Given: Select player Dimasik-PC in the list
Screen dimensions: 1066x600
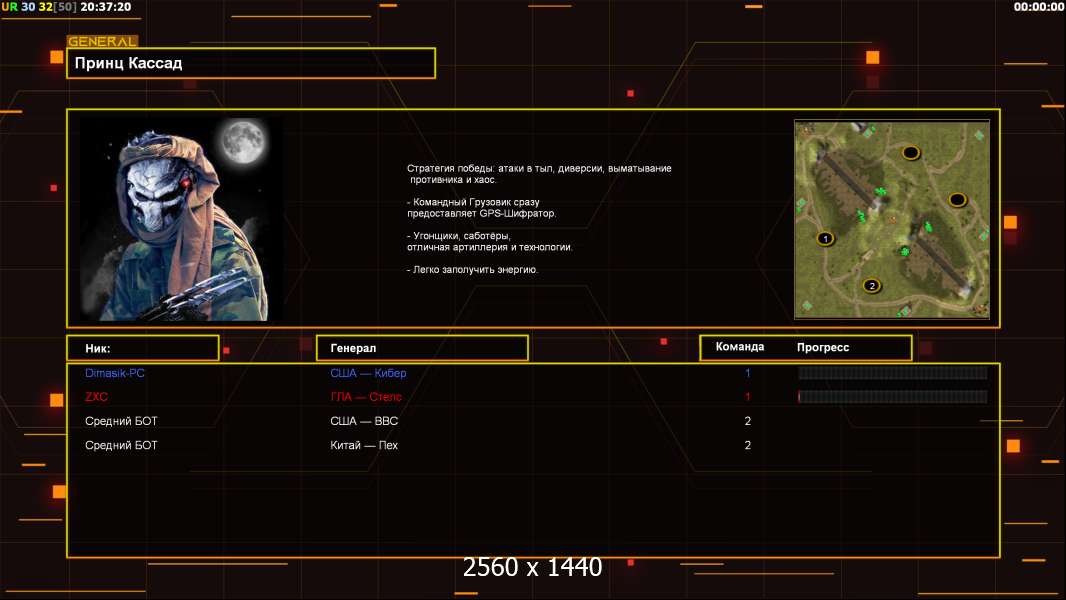Looking at the screenshot, I should (115, 373).
